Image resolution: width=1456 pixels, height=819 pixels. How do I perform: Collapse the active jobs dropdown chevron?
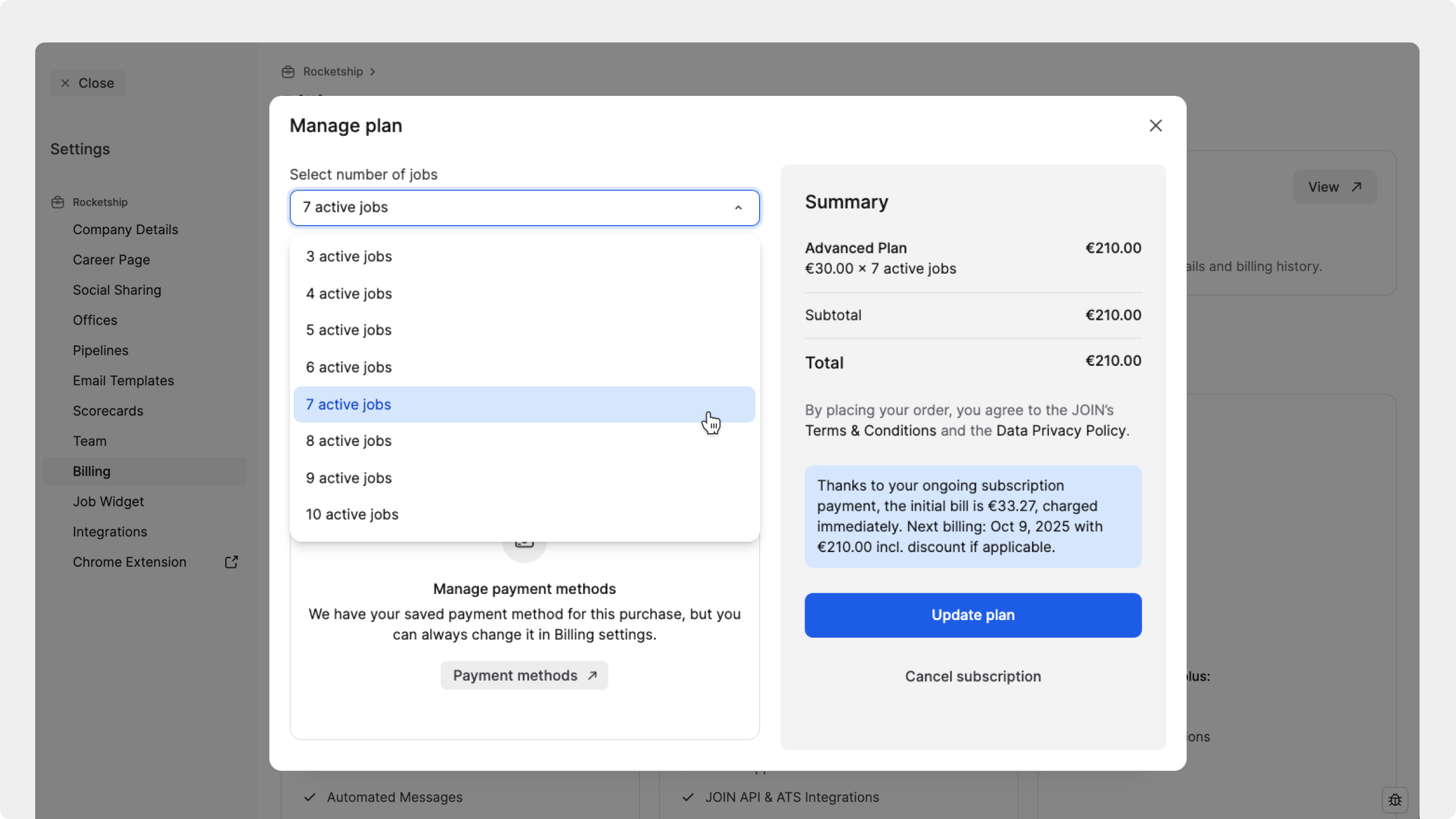pyautogui.click(x=738, y=207)
